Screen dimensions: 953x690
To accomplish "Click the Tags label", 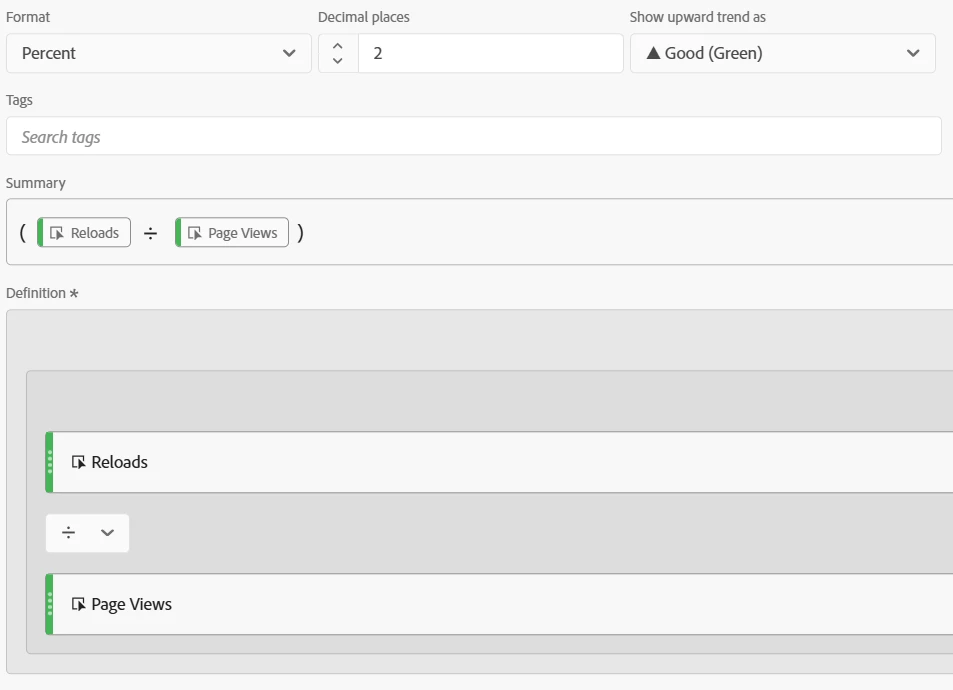I will [19, 100].
